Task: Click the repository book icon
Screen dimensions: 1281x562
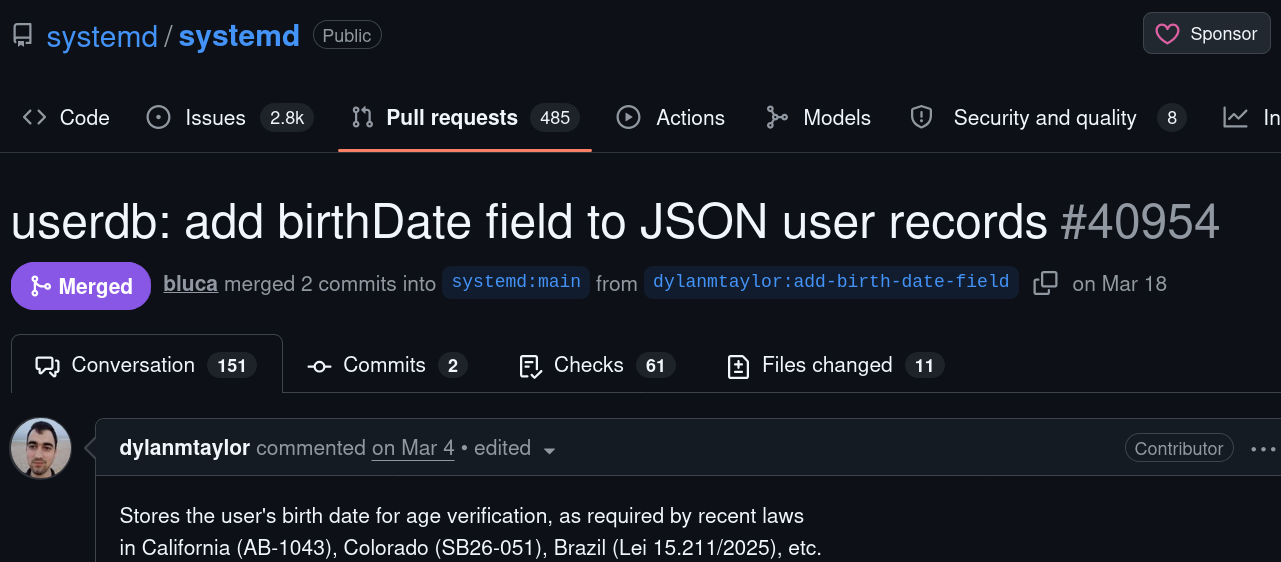Action: (x=22, y=36)
